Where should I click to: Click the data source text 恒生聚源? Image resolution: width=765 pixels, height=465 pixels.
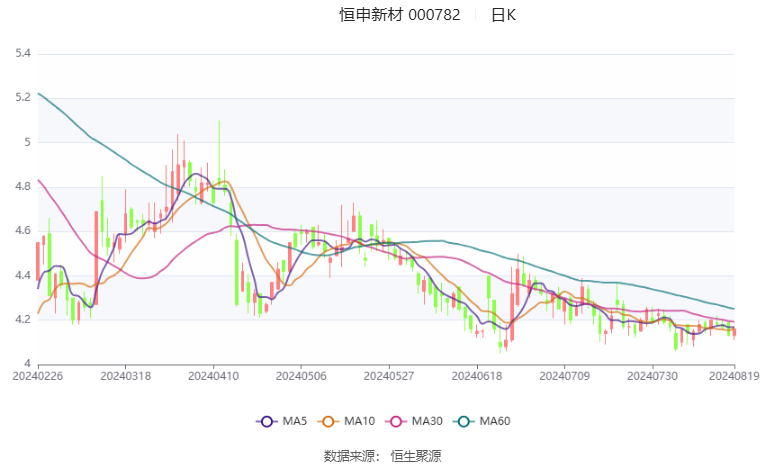[416, 456]
